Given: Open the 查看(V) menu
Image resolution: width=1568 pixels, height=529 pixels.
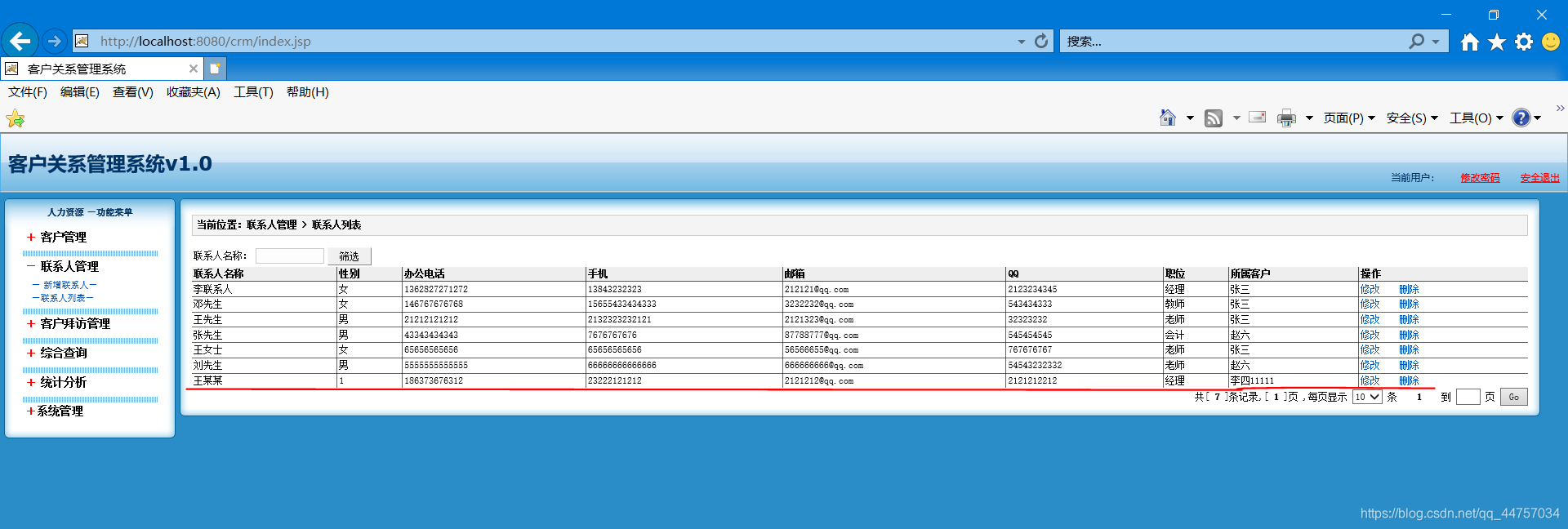Looking at the screenshot, I should coord(133,92).
